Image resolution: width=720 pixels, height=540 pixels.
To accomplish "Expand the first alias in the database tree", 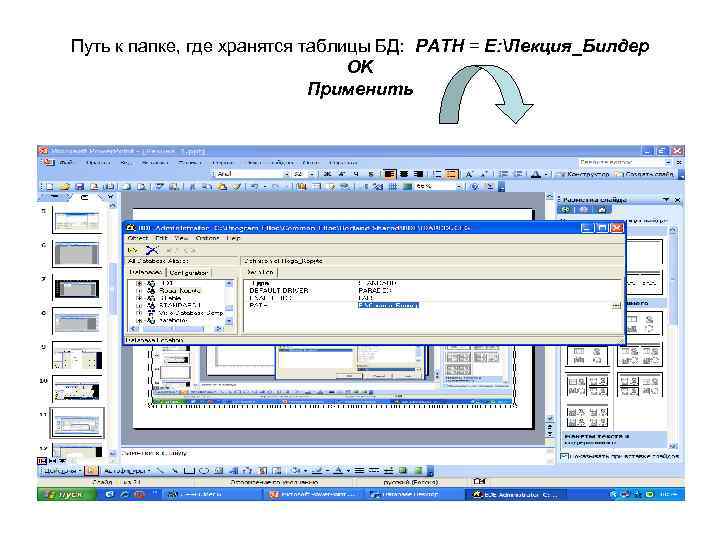I will tap(139, 284).
